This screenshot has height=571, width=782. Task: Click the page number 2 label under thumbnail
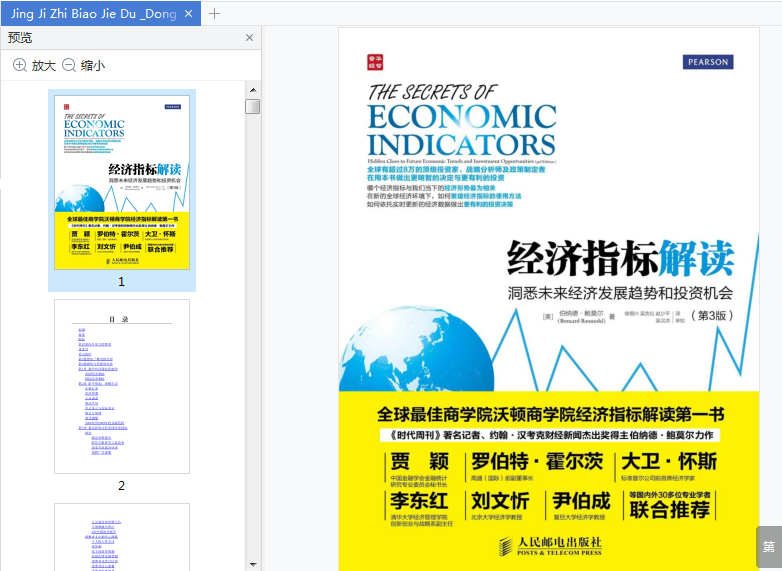[121, 486]
